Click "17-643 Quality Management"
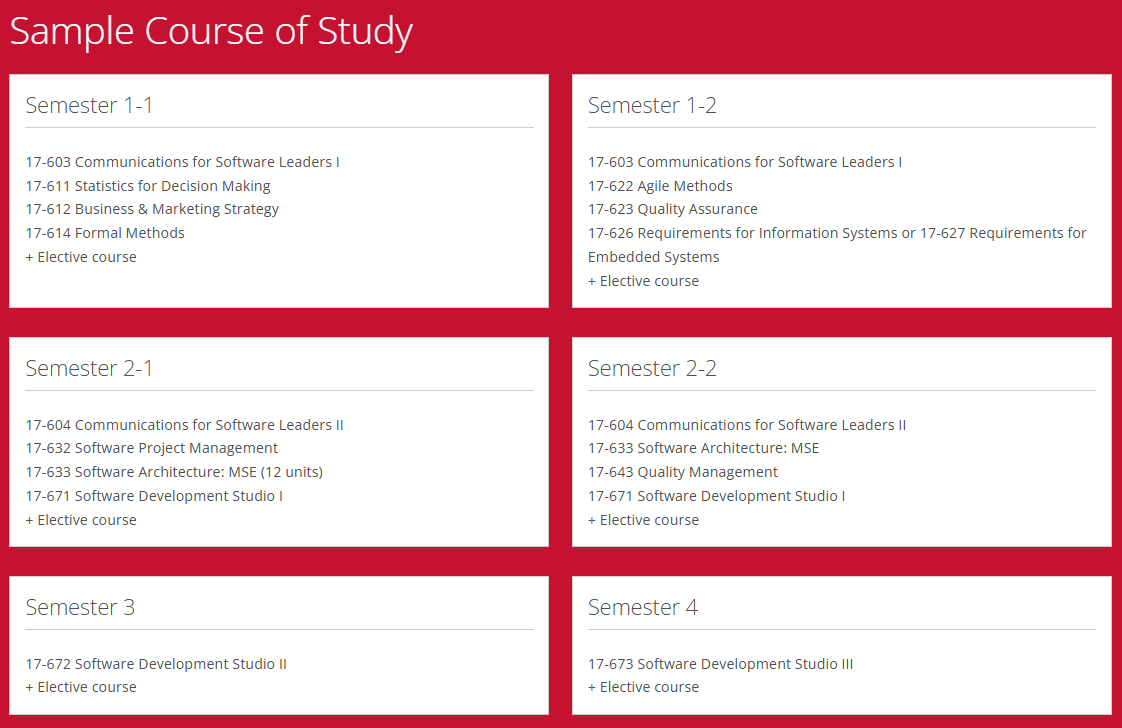This screenshot has width=1122, height=728. click(x=683, y=472)
